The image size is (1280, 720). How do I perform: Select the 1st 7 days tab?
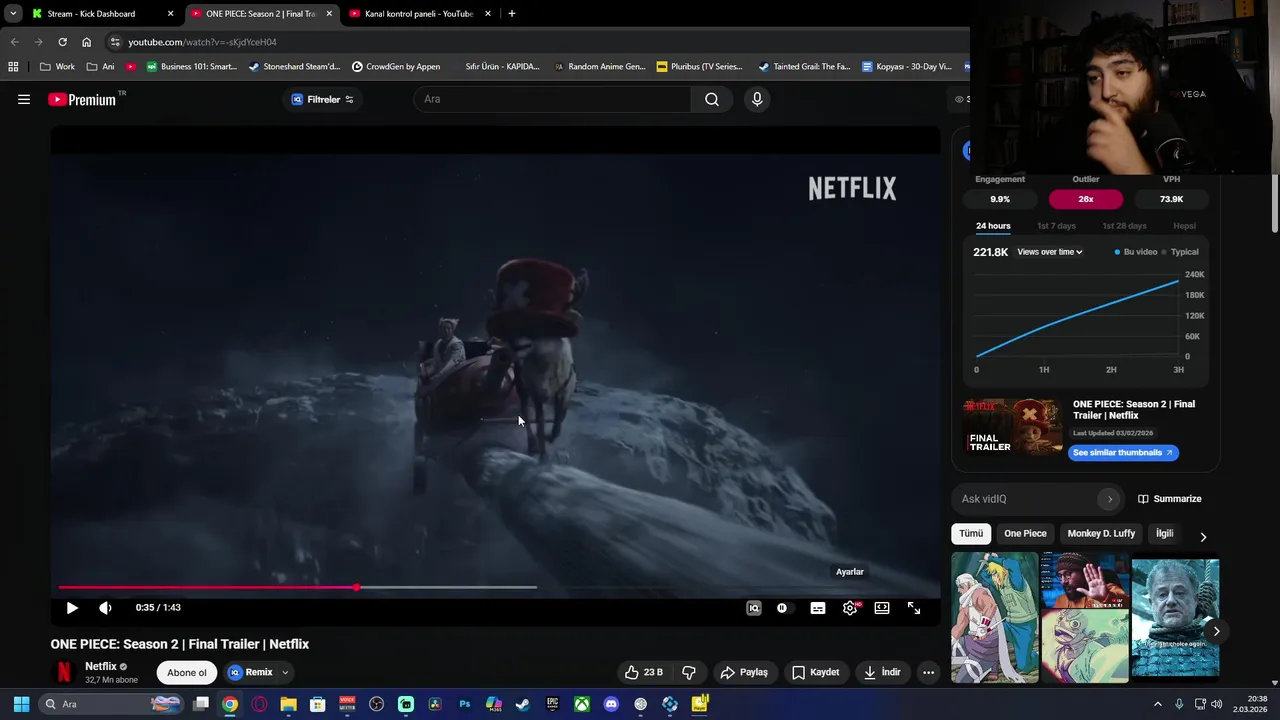1056,226
